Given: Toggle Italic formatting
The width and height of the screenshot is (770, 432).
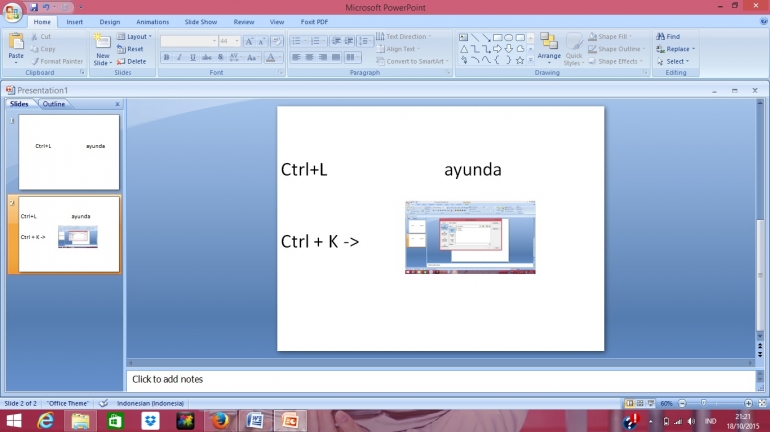Looking at the screenshot, I should click(x=180, y=57).
